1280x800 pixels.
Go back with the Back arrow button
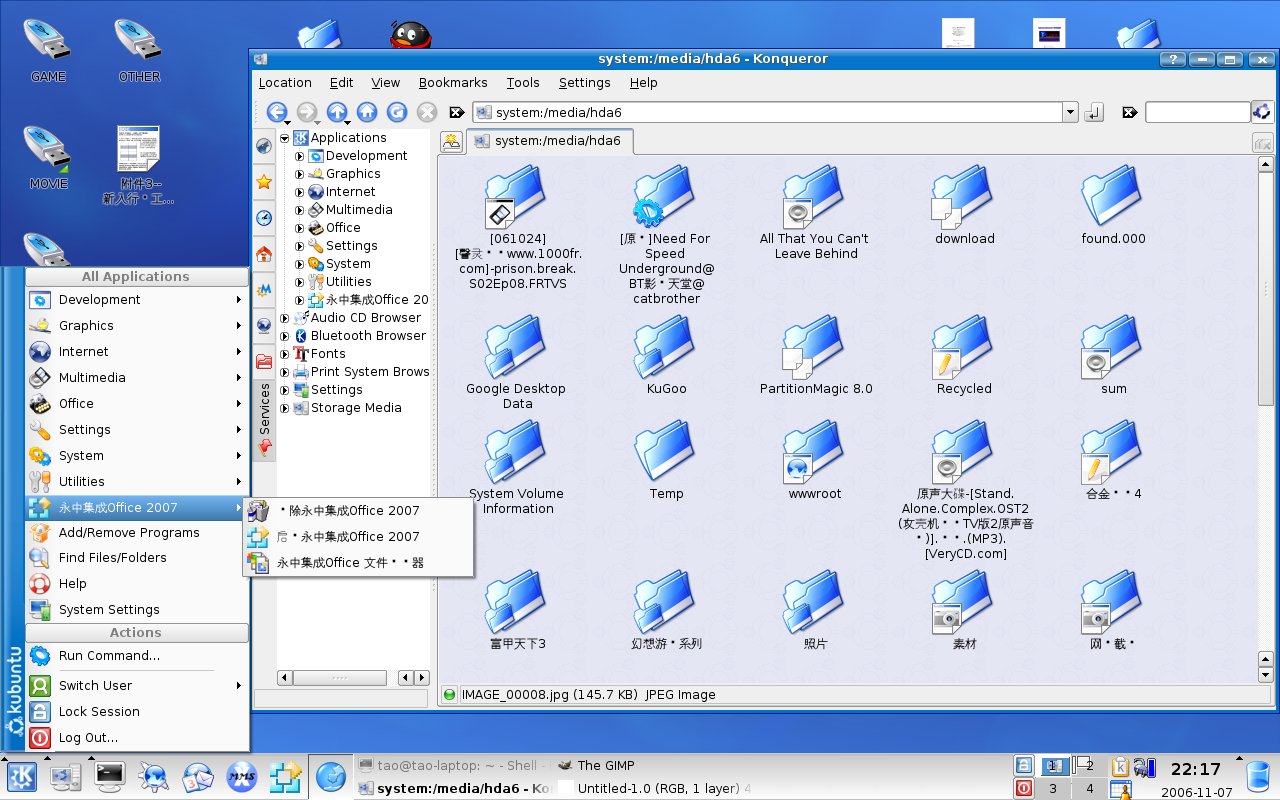[277, 112]
